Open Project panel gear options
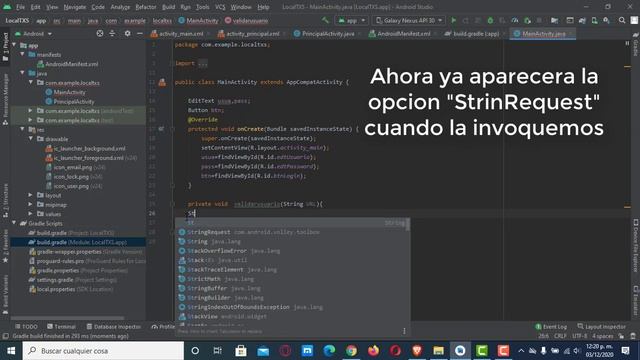The width and height of the screenshot is (640, 360). 127,33
